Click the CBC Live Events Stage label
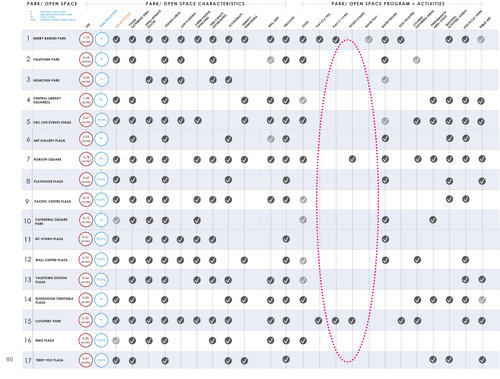The width and height of the screenshot is (500, 379). pos(52,122)
